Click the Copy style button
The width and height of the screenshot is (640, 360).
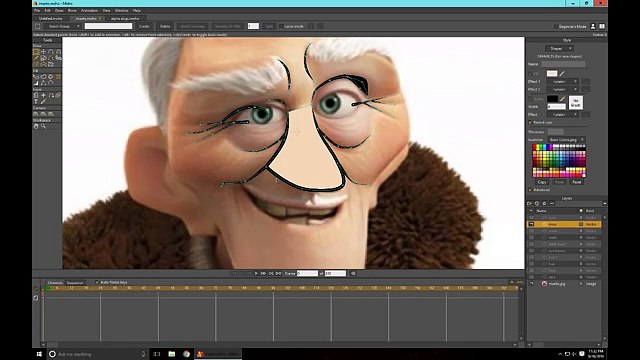tap(542, 182)
